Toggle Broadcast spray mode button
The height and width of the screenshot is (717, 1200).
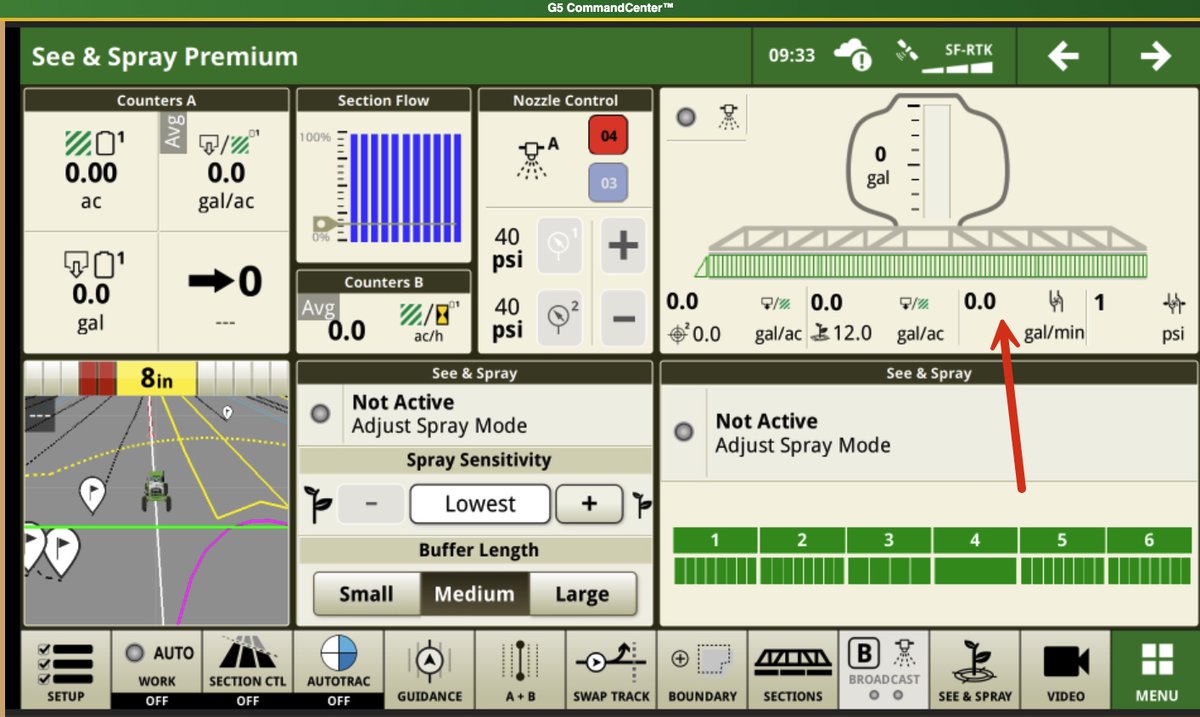pyautogui.click(x=884, y=670)
